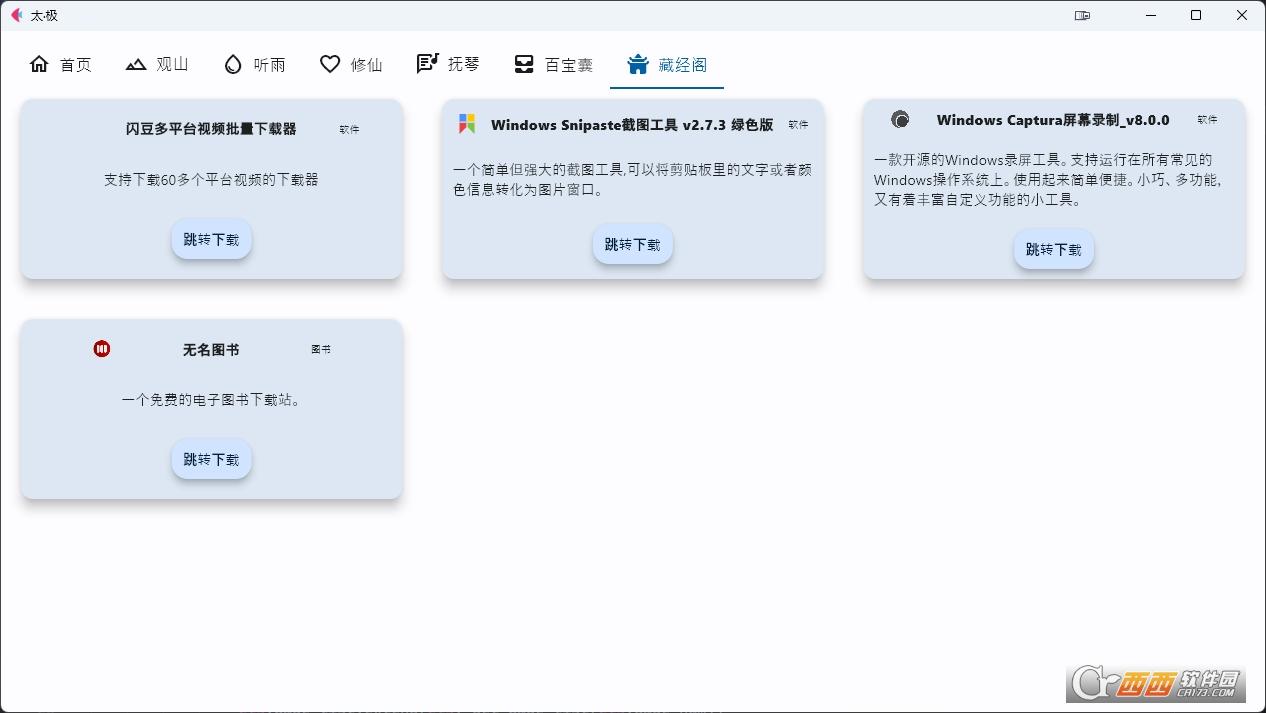Click the description 一个免费的电子图书下载站。
This screenshot has width=1266, height=713.
click(x=211, y=400)
